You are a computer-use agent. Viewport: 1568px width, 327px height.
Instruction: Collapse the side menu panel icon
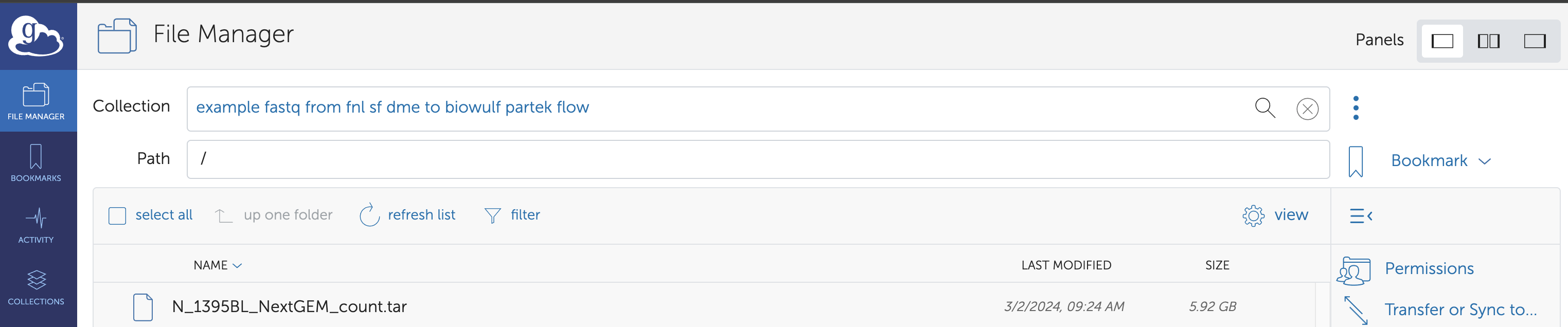[x=1361, y=216]
